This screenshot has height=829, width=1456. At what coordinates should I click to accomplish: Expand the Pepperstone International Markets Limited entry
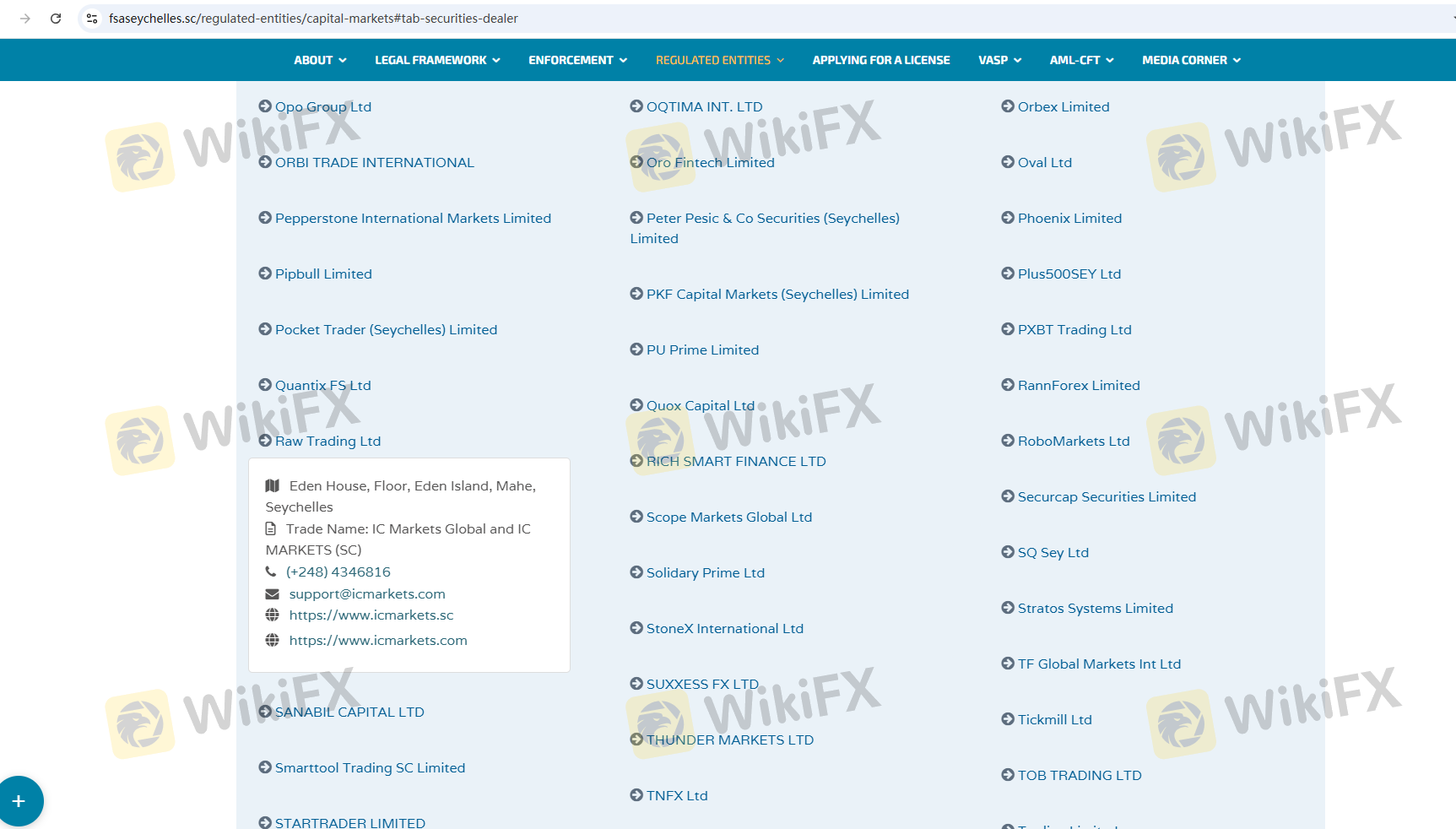(412, 218)
